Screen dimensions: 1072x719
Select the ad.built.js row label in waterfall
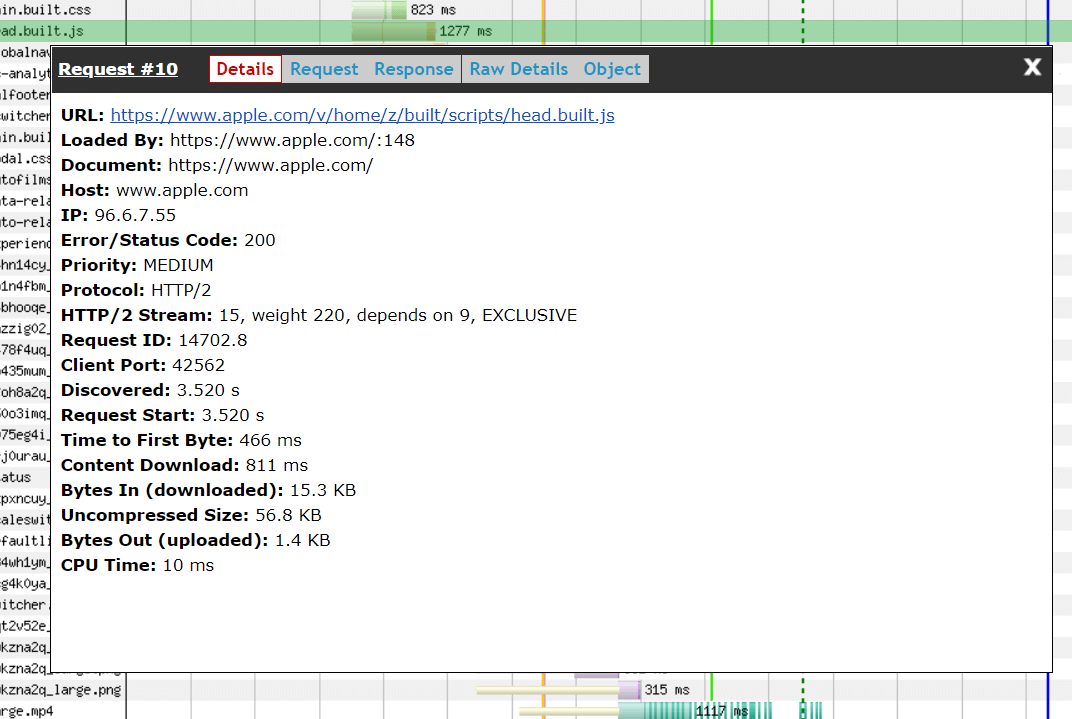pyautogui.click(x=42, y=31)
